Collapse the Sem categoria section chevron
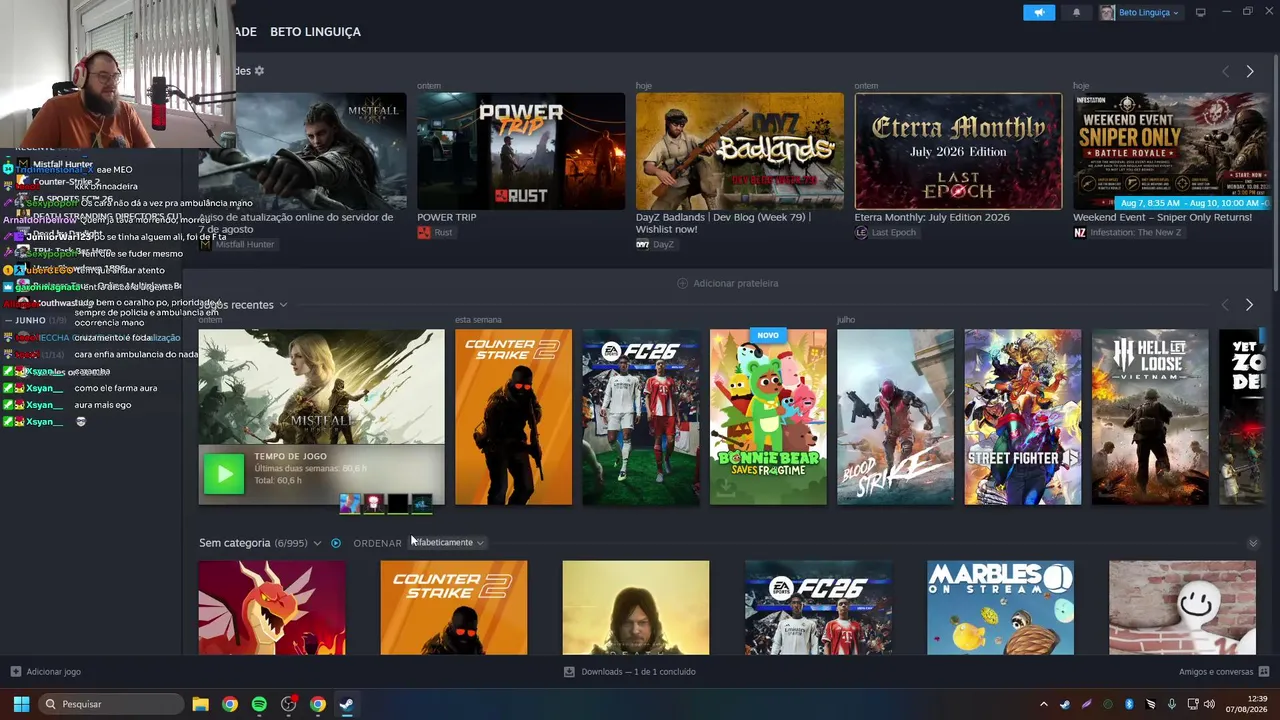1280x720 pixels. point(1253,543)
